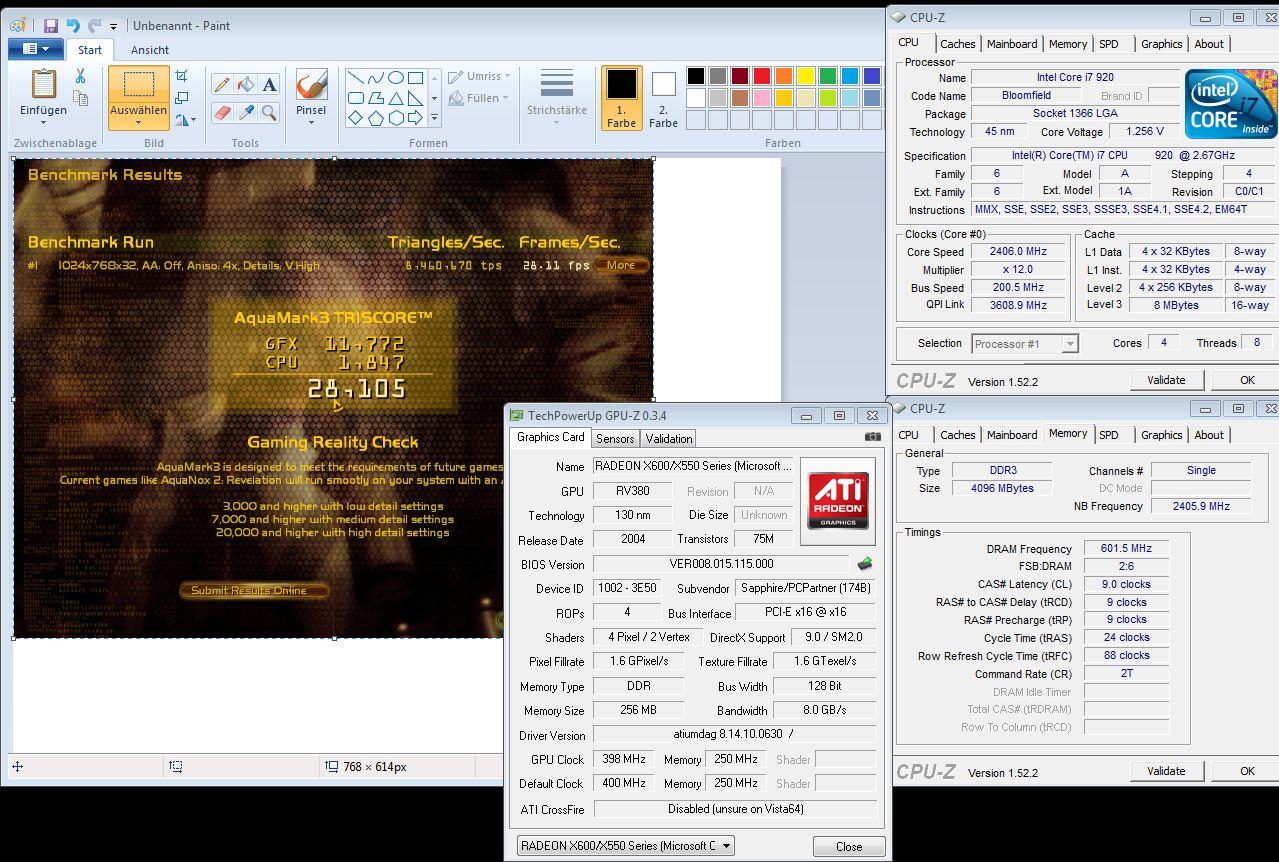Open the Processor #1 selection combo box
This screenshot has width=1279, height=862.
pyautogui.click(x=1024, y=344)
